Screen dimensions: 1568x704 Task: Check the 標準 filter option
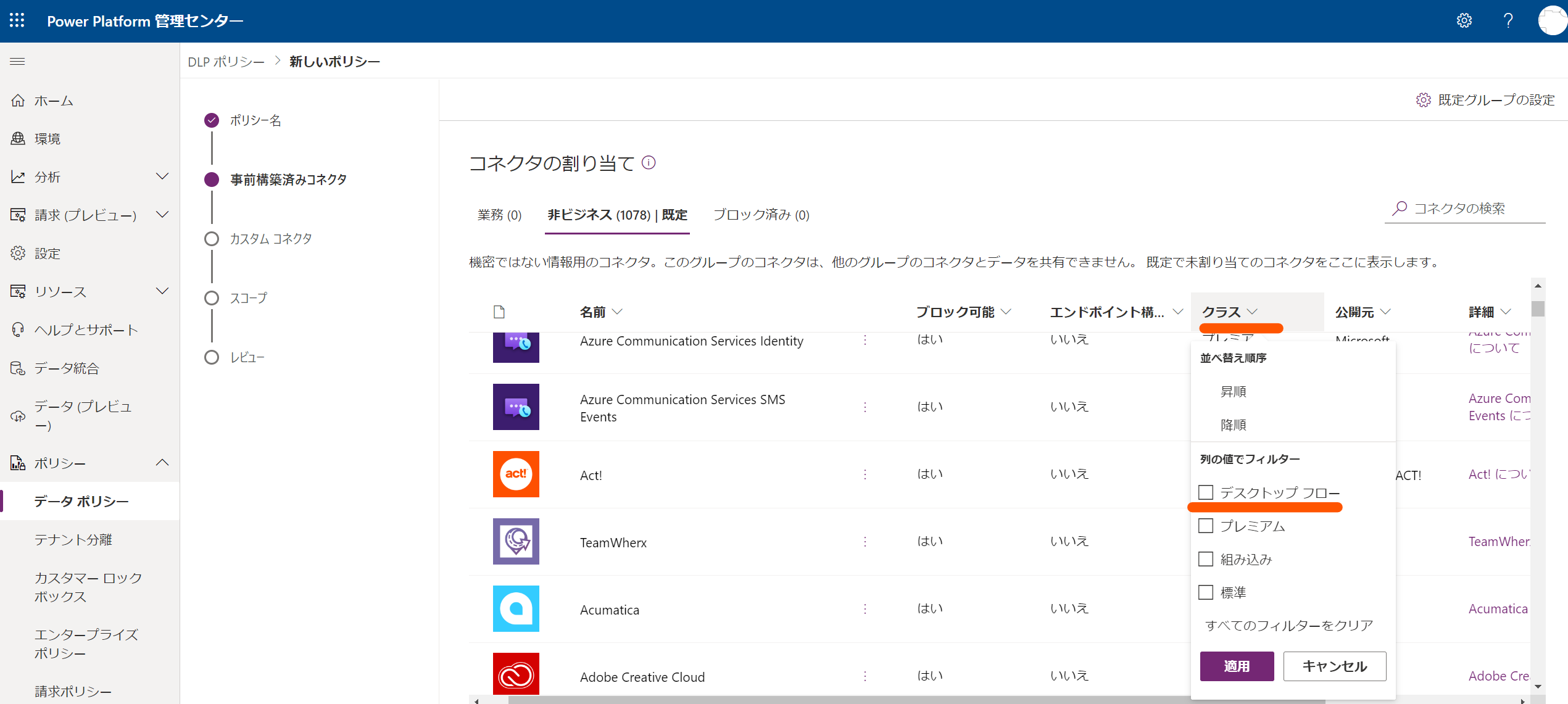pyautogui.click(x=1206, y=592)
